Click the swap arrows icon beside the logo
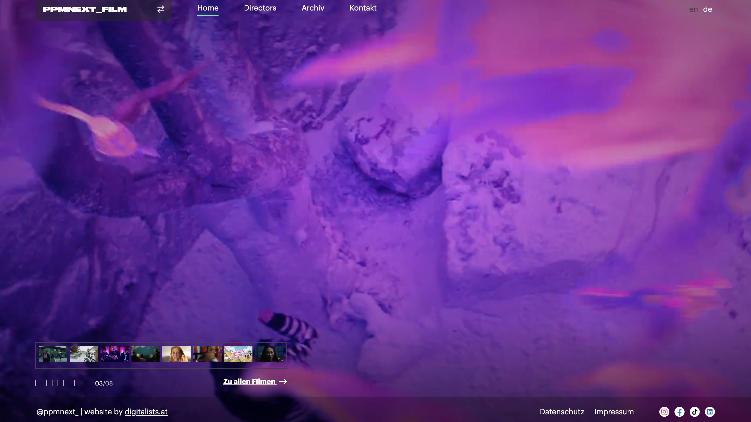 [x=160, y=9]
